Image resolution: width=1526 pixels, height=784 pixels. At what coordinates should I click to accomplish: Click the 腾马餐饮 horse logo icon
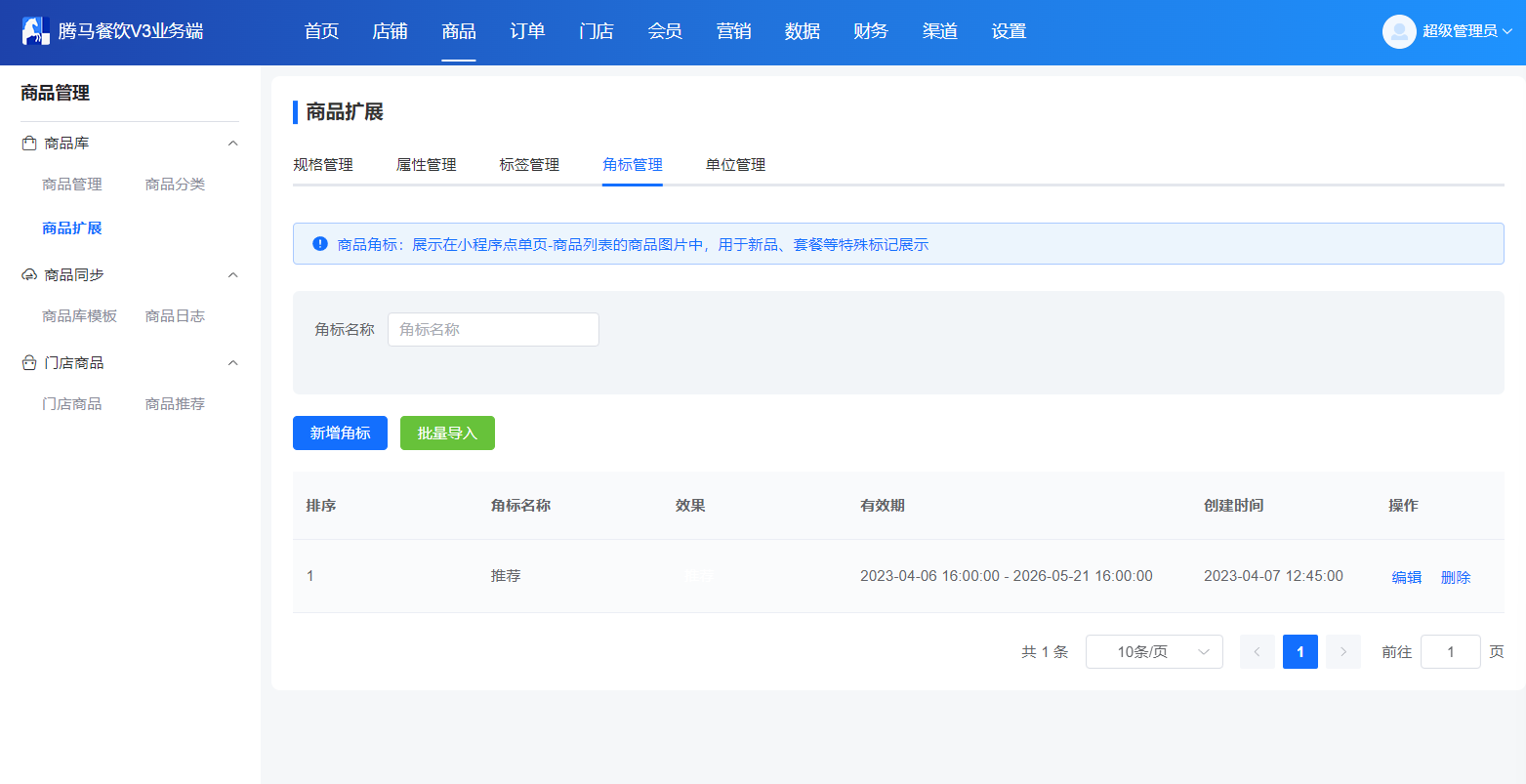[36, 31]
